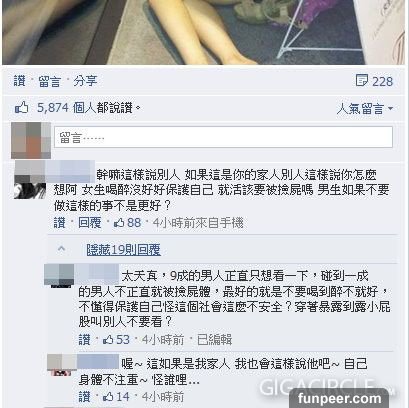Click the thumbs-up icon showing 53 likes

pos(108,340)
